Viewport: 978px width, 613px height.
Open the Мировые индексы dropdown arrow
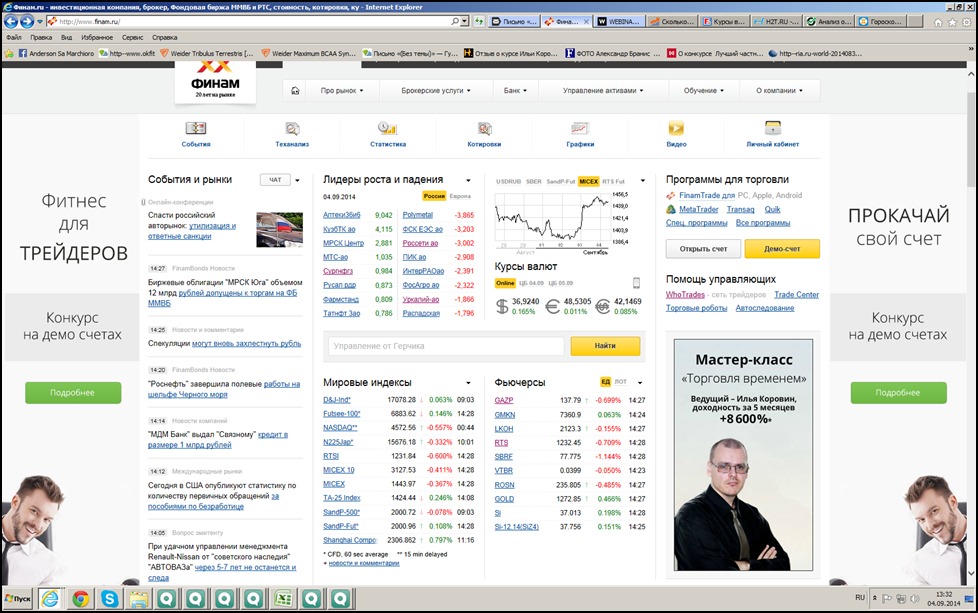[468, 383]
